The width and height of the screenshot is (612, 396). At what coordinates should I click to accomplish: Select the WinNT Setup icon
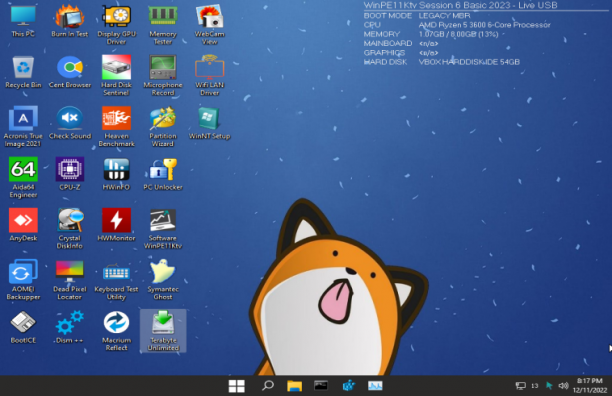click(x=209, y=123)
